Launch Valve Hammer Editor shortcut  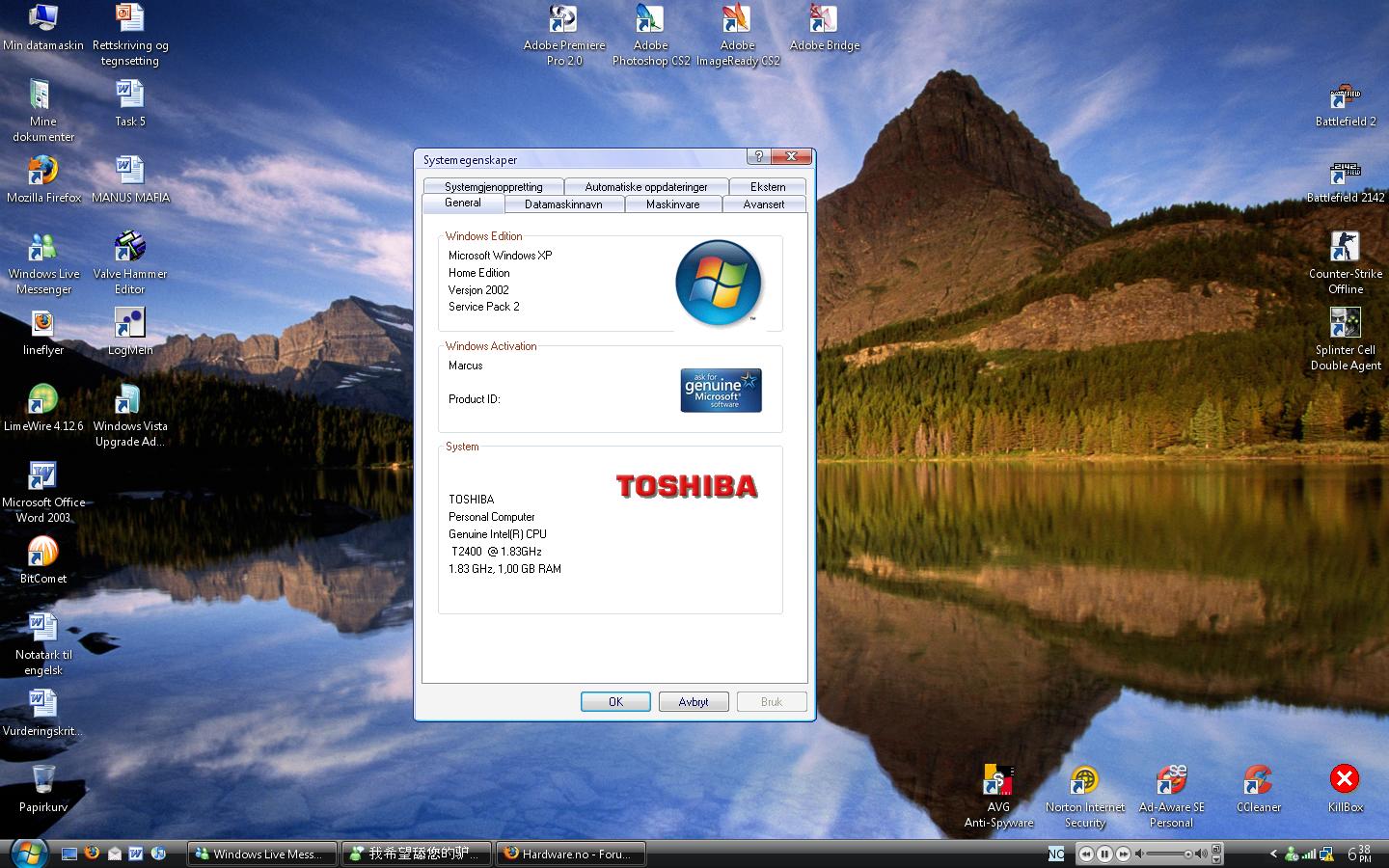[129, 263]
